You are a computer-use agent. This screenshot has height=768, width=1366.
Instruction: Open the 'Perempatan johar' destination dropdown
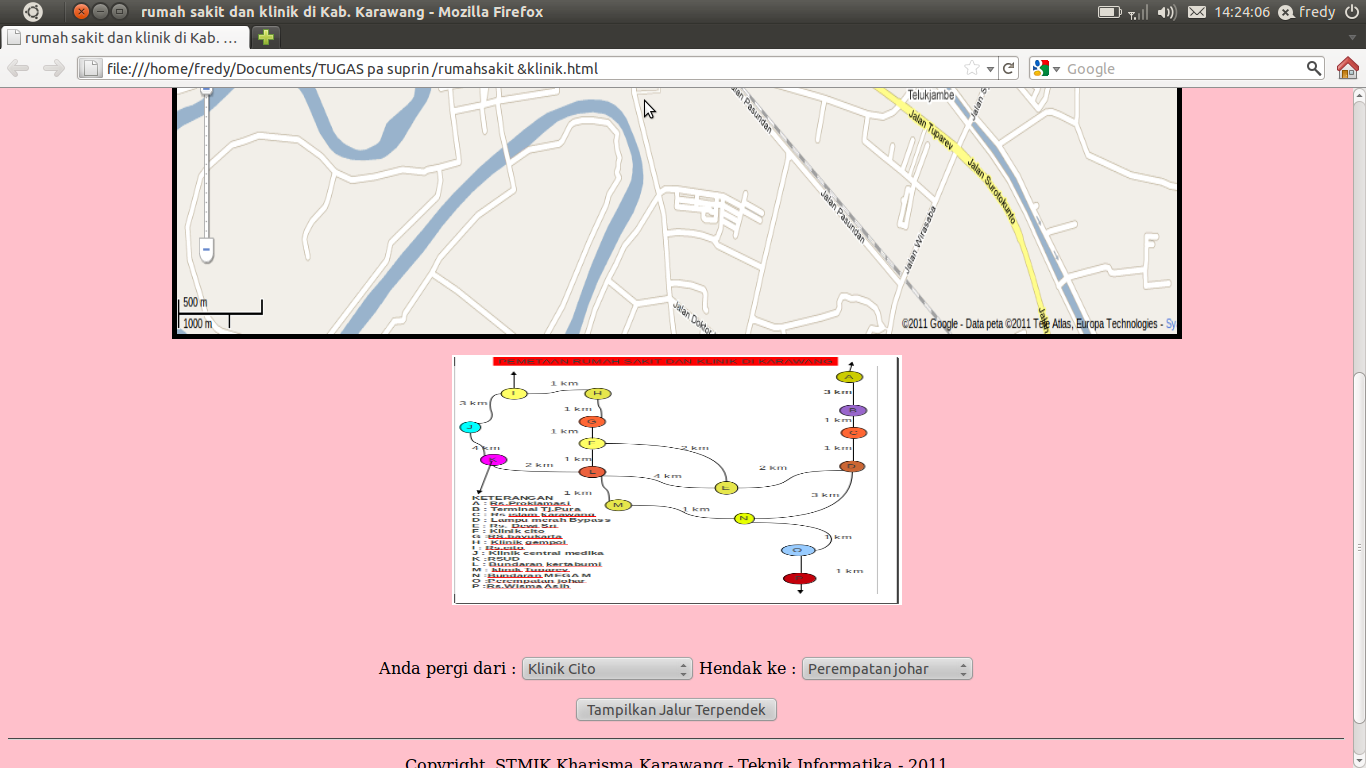tap(887, 669)
